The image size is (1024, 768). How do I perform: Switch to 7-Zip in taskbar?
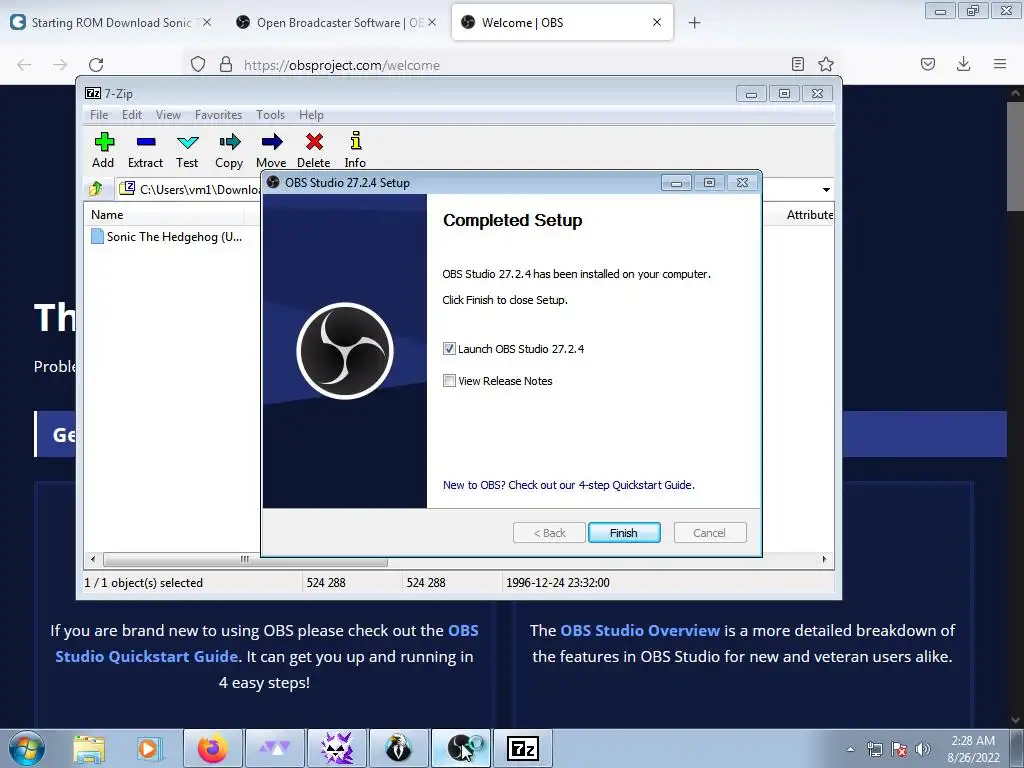(x=523, y=748)
